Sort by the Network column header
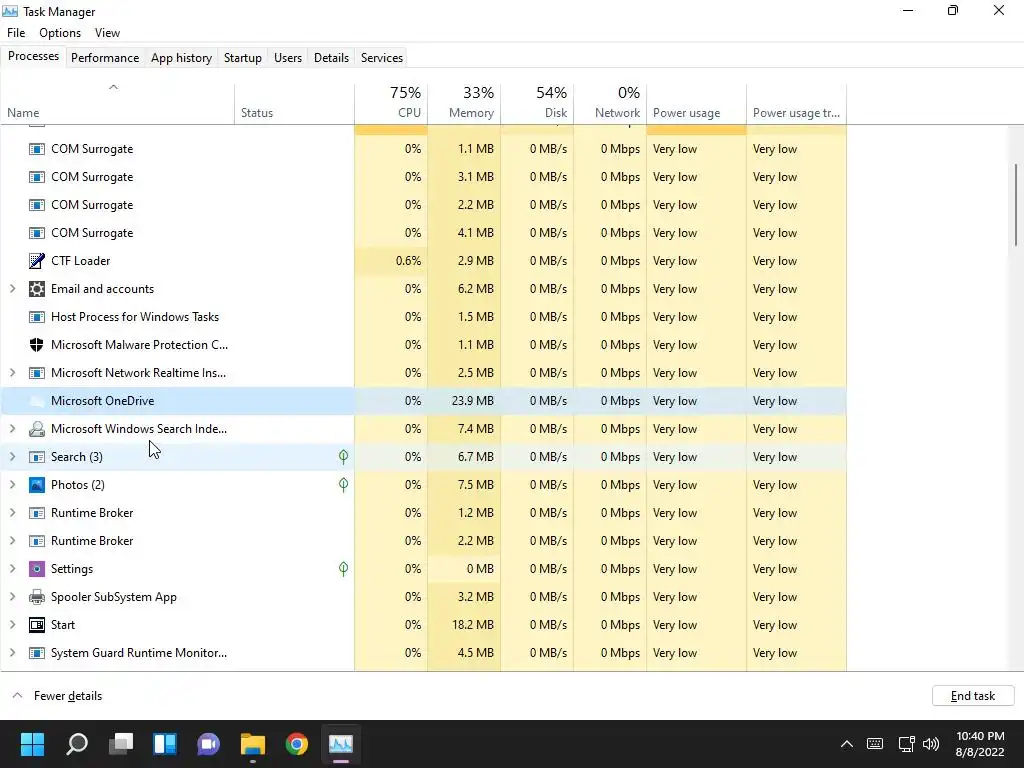Viewport: 1024px width, 768px height. [x=610, y=103]
